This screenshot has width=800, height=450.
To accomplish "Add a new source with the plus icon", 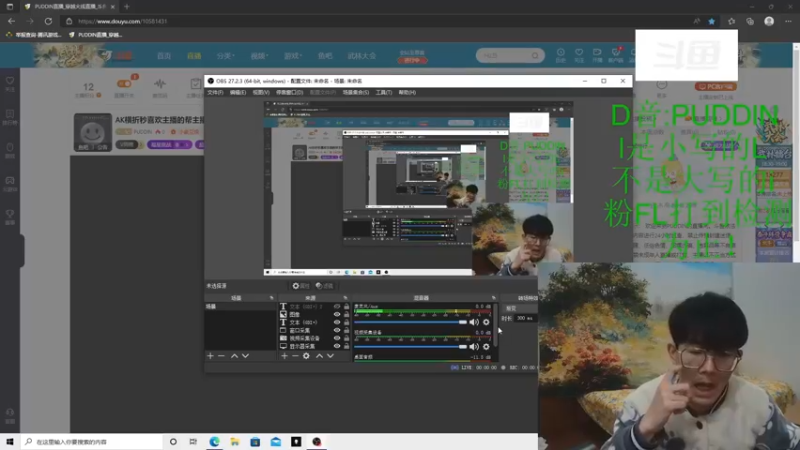I will point(284,356).
